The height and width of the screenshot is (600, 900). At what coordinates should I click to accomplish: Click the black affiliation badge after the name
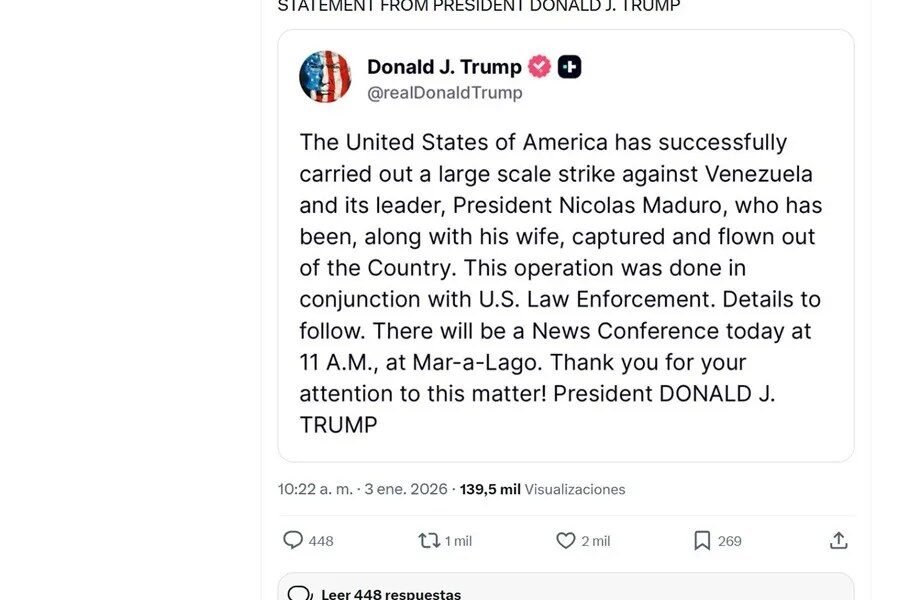570,67
